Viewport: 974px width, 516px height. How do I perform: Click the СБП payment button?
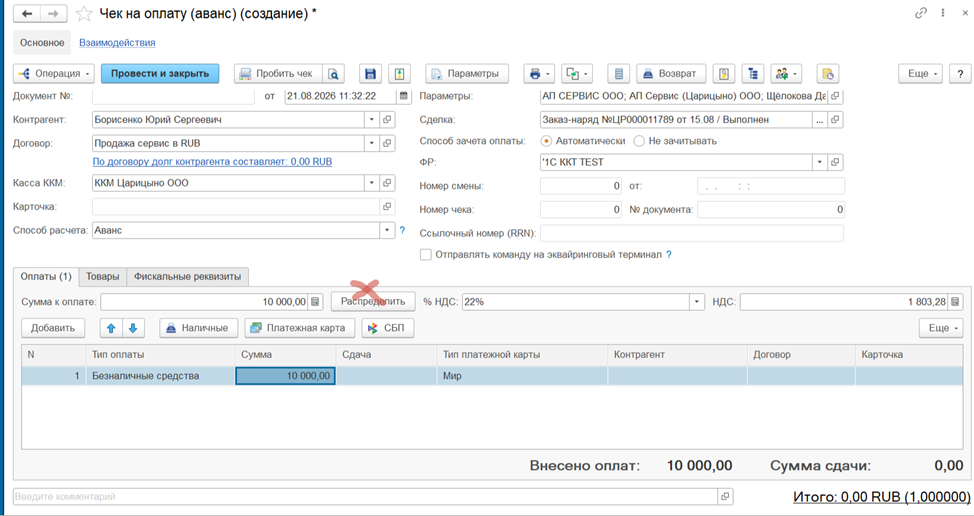click(388, 328)
